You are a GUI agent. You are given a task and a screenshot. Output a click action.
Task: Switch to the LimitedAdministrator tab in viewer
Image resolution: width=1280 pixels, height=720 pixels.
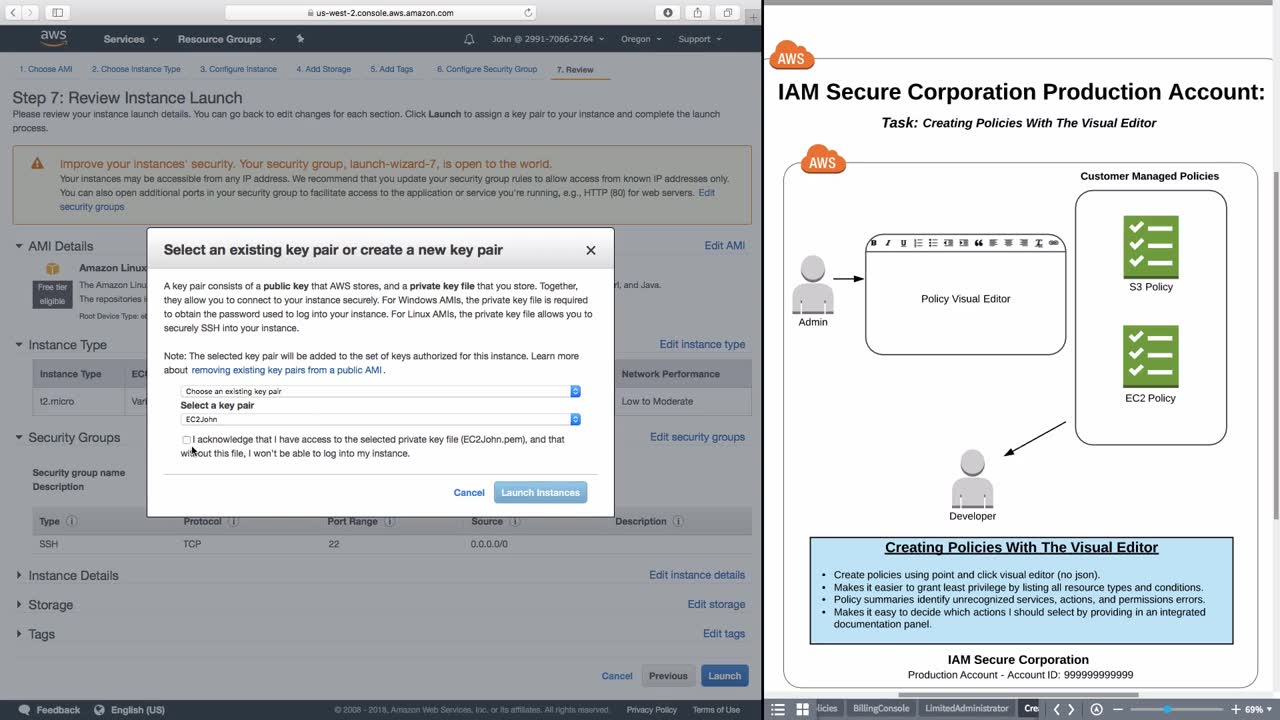point(967,709)
